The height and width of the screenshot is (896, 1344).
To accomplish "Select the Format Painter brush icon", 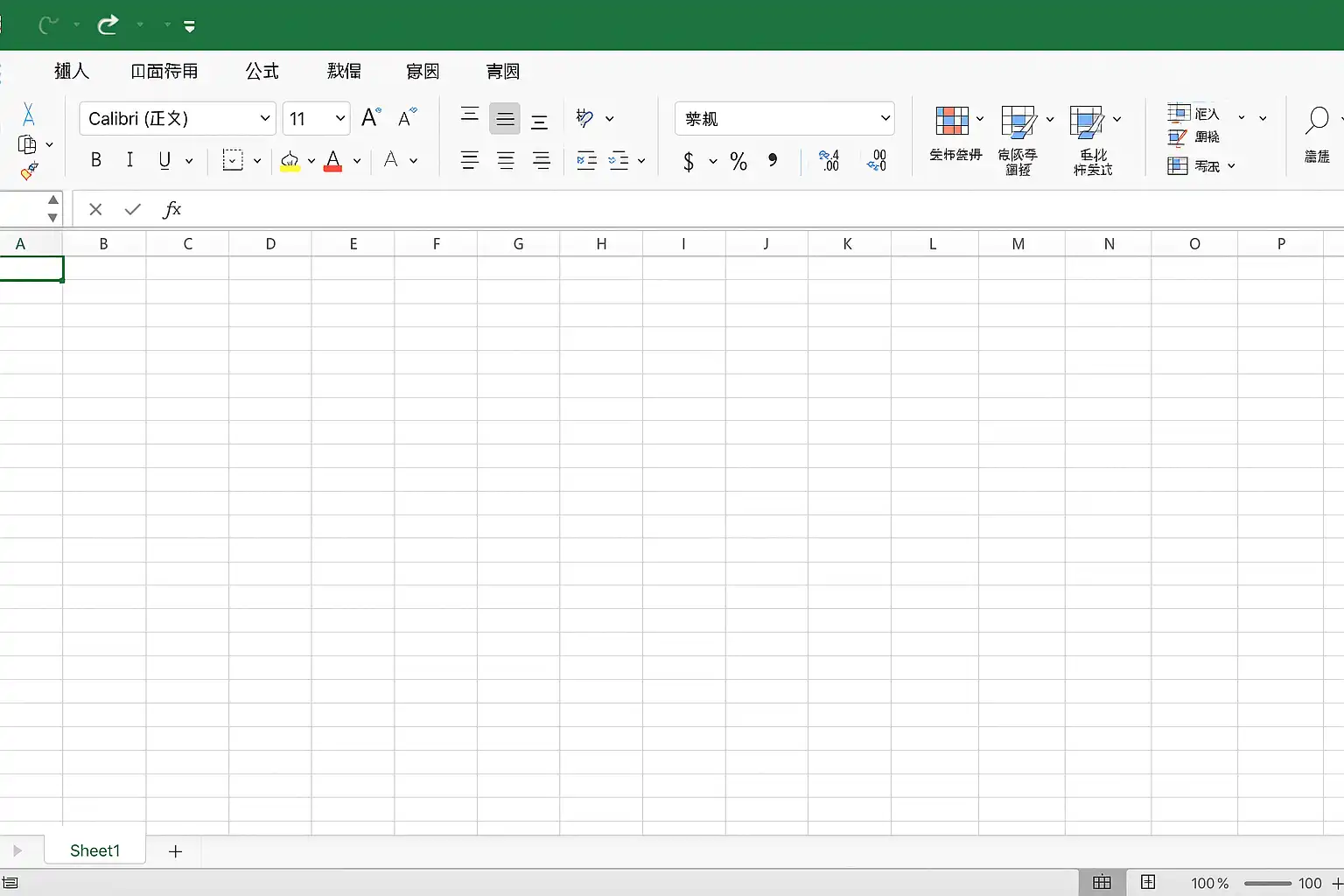I will [29, 171].
